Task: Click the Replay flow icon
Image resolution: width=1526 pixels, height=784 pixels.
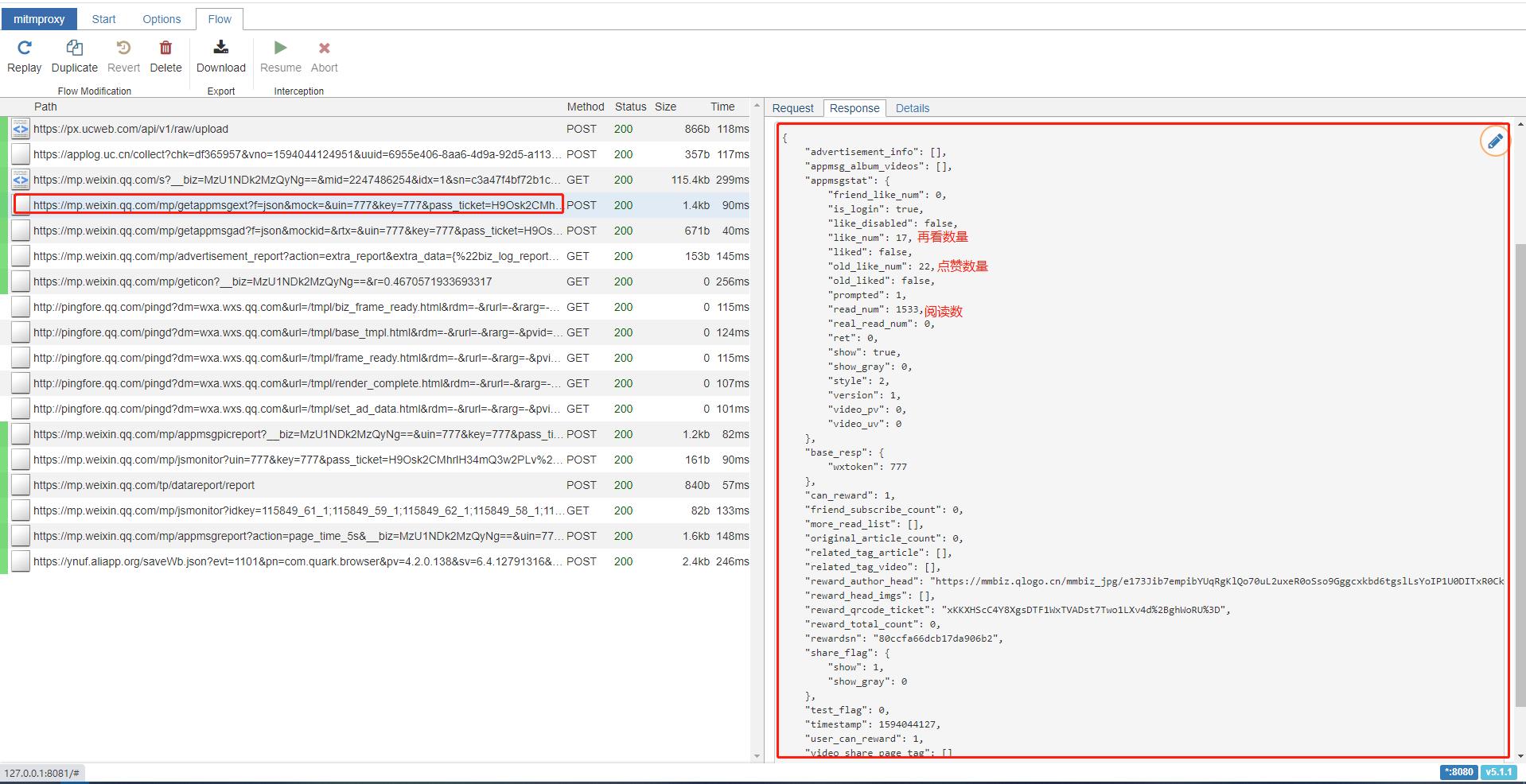Action: click(24, 49)
